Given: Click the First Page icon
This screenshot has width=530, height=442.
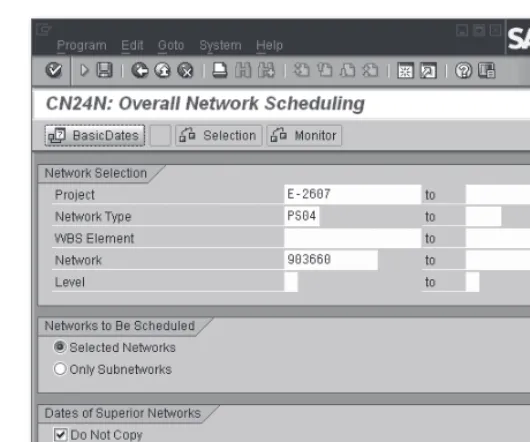Looking at the screenshot, I should (x=302, y=71).
